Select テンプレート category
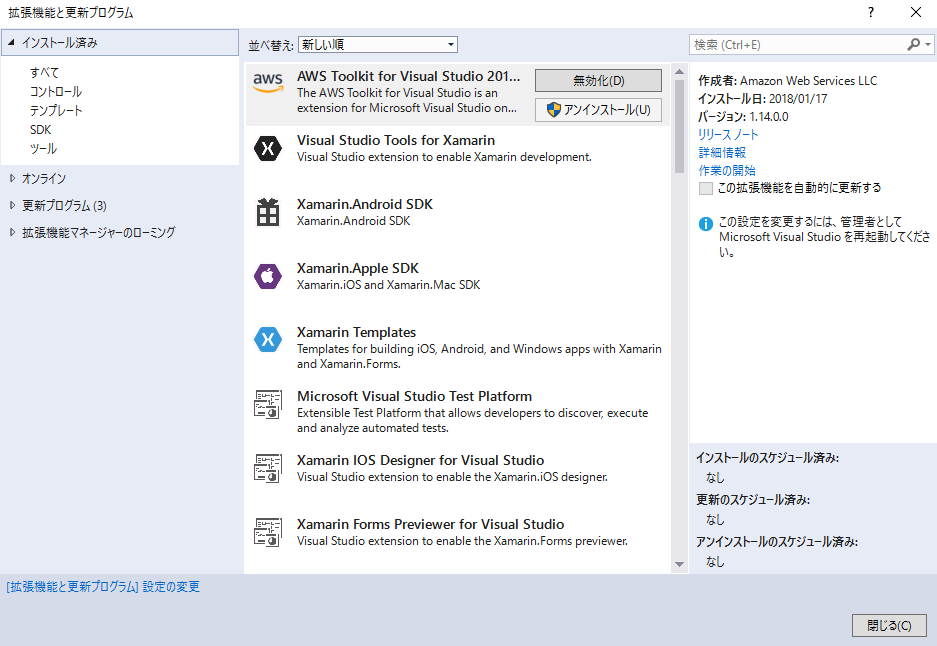 coord(56,111)
